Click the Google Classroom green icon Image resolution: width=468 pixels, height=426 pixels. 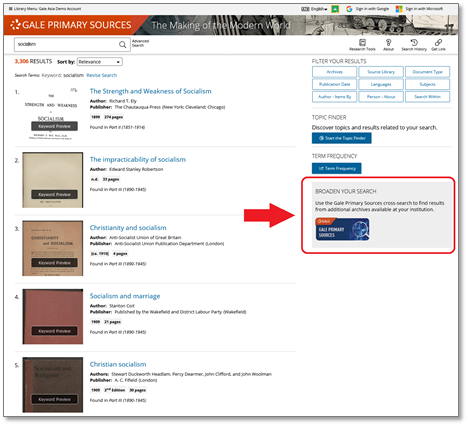[x=335, y=9]
